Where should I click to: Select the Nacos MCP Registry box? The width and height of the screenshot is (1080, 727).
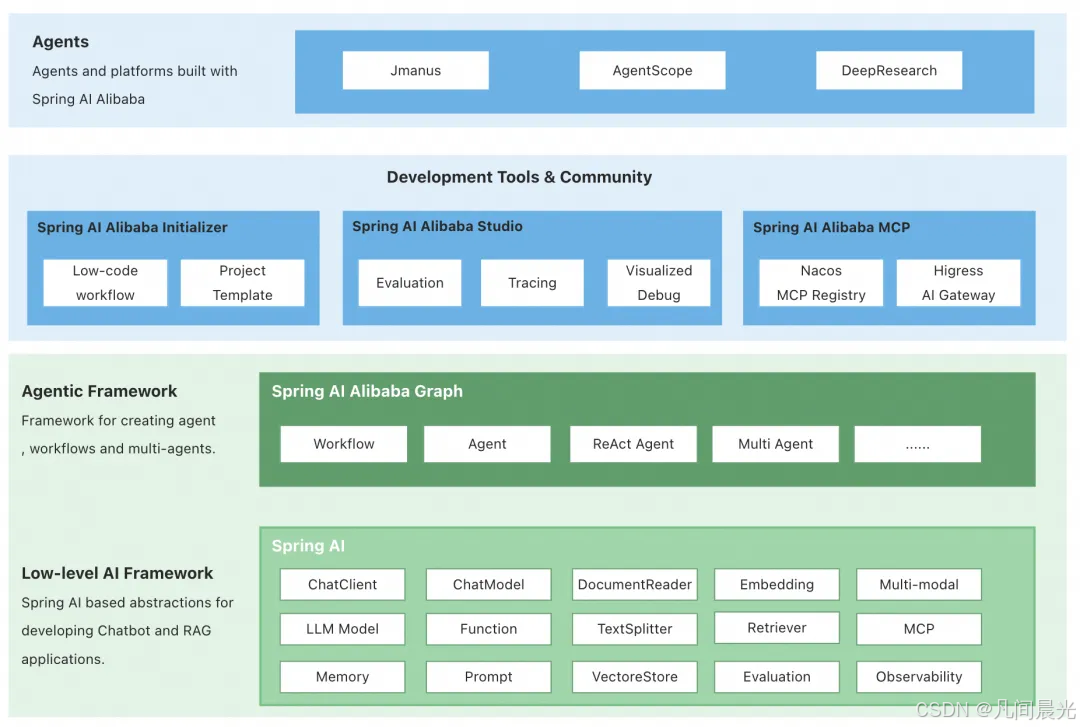821,283
